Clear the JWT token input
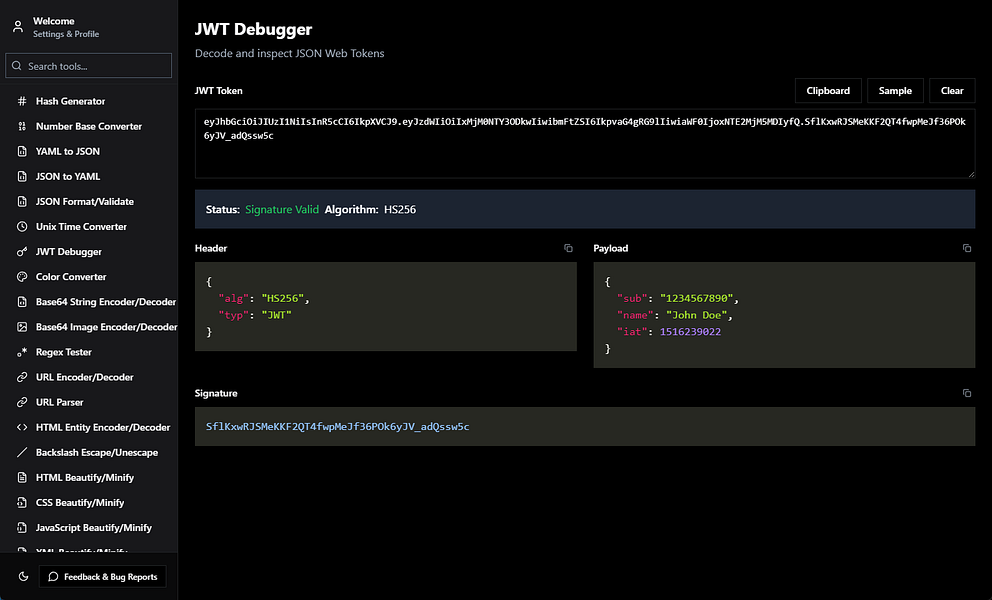 [951, 90]
